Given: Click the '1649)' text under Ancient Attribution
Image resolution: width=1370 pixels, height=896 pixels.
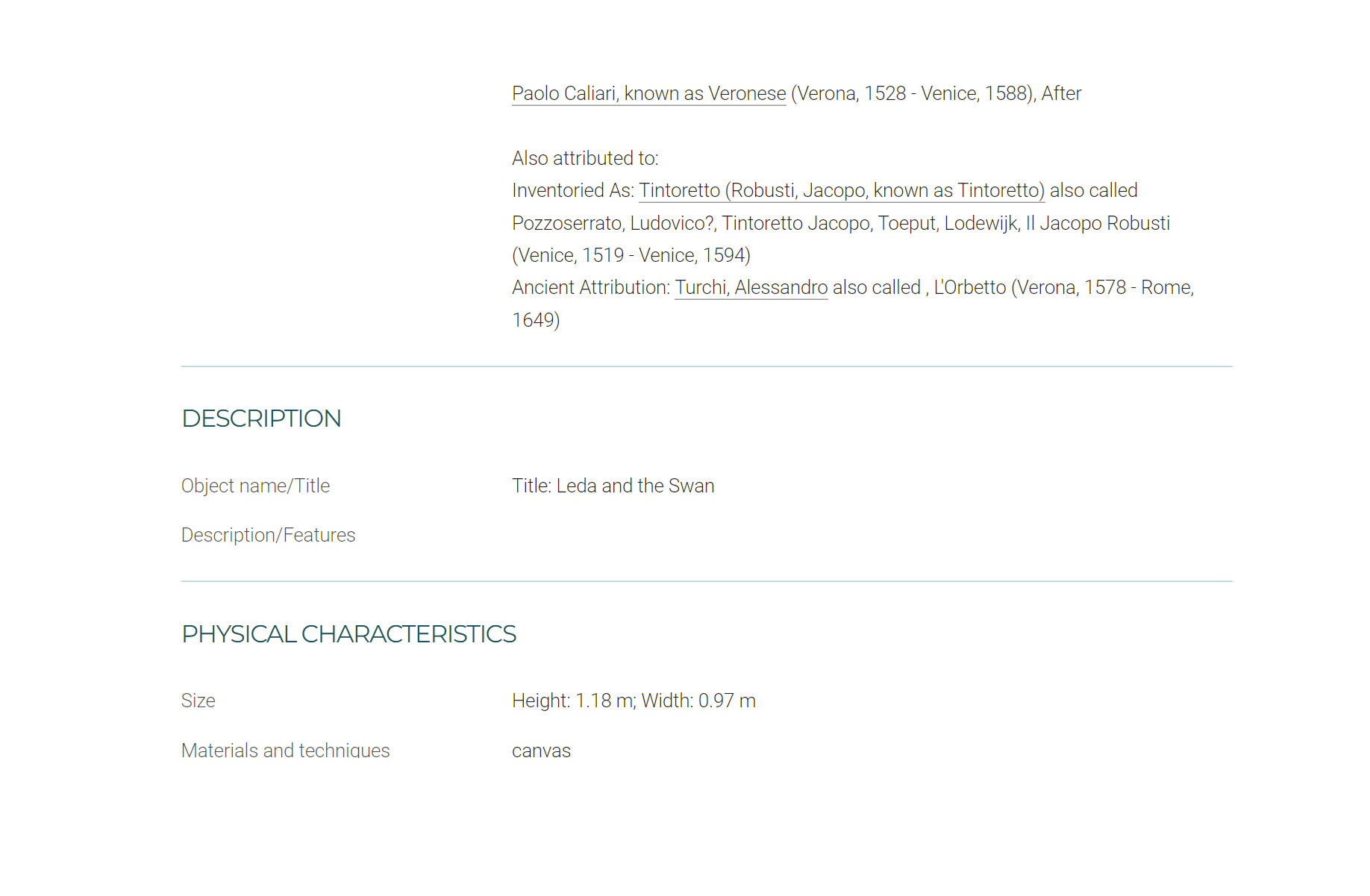Looking at the screenshot, I should 536,320.
